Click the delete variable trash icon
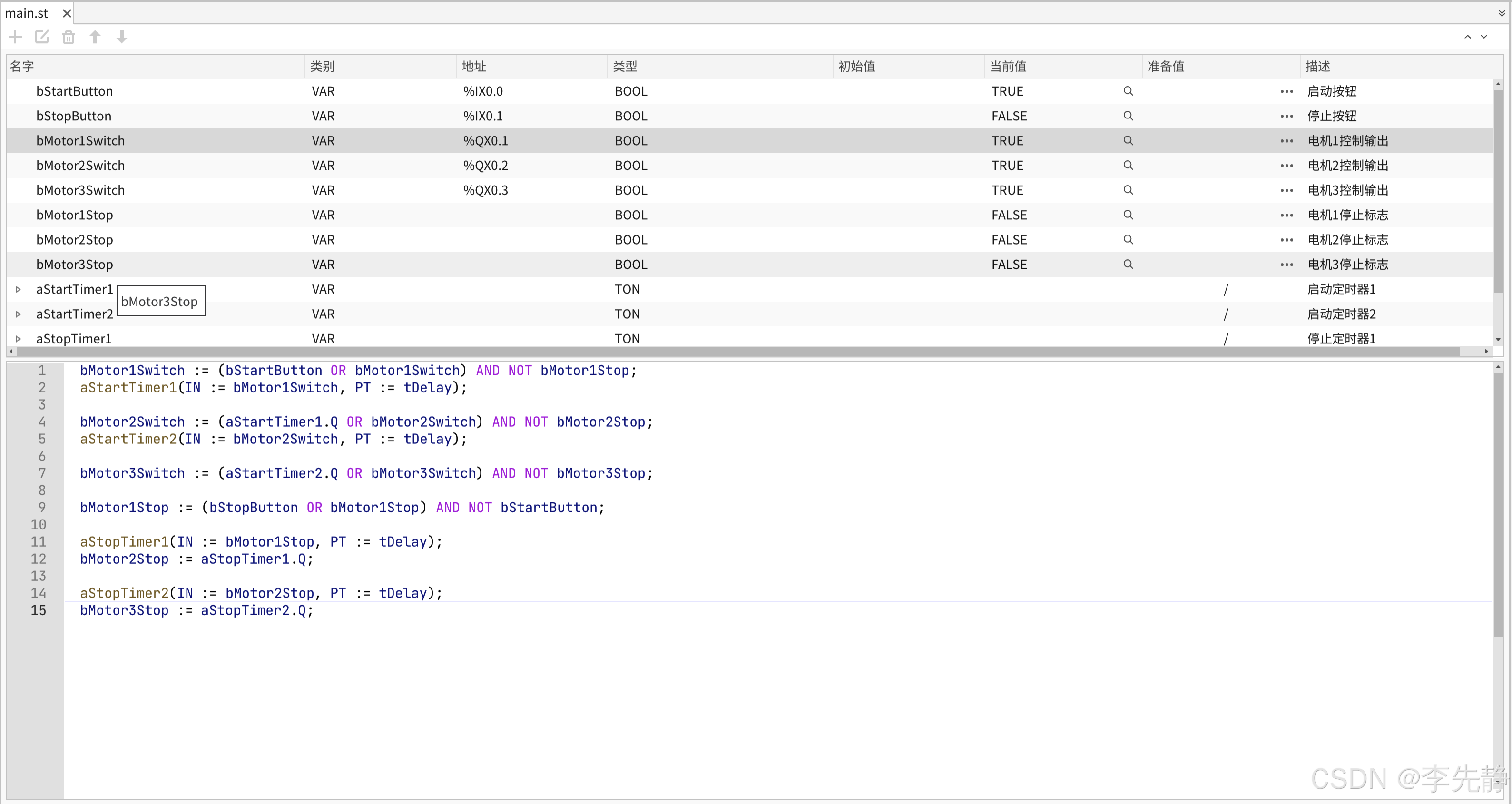Screen dimensions: 1512x804 68,37
